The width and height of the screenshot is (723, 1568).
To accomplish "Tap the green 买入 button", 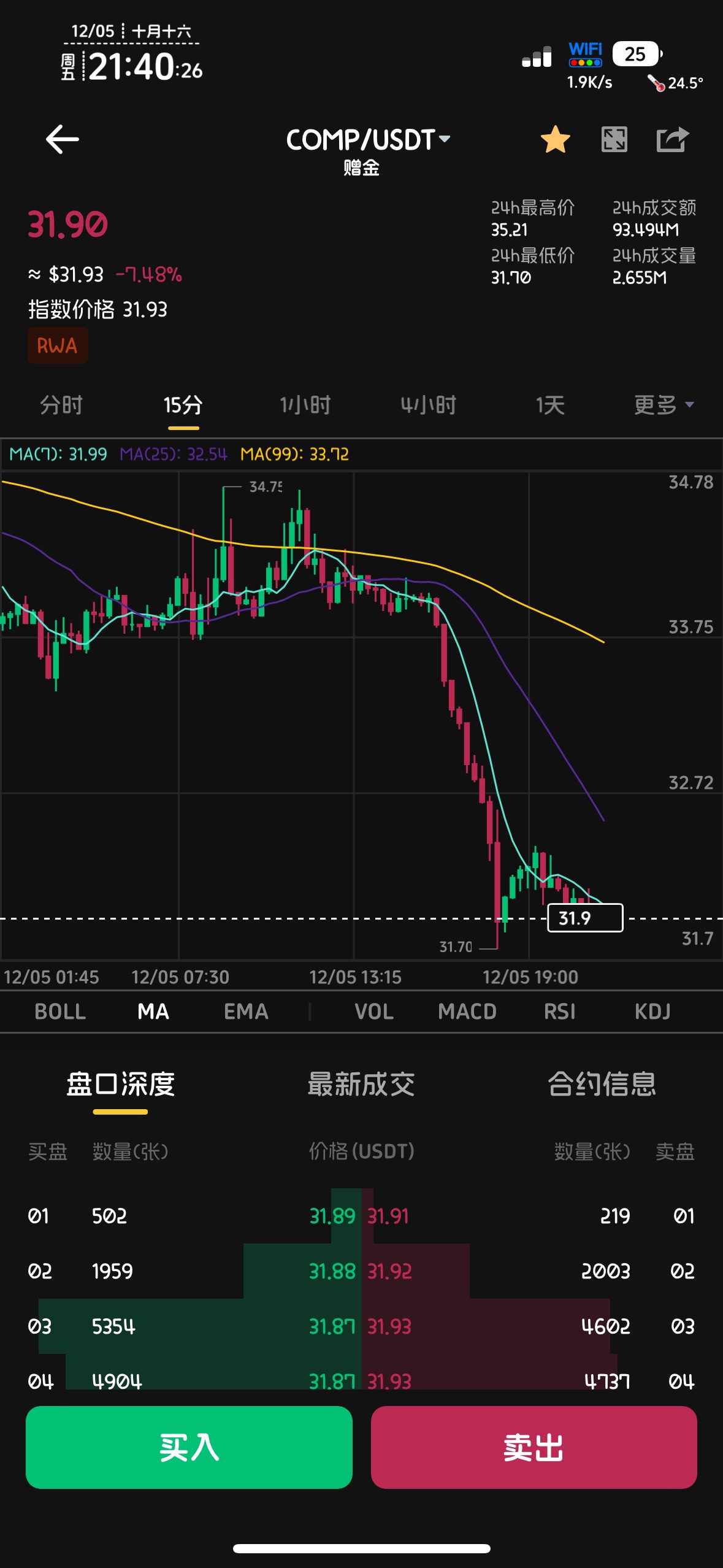I will pos(189,1447).
